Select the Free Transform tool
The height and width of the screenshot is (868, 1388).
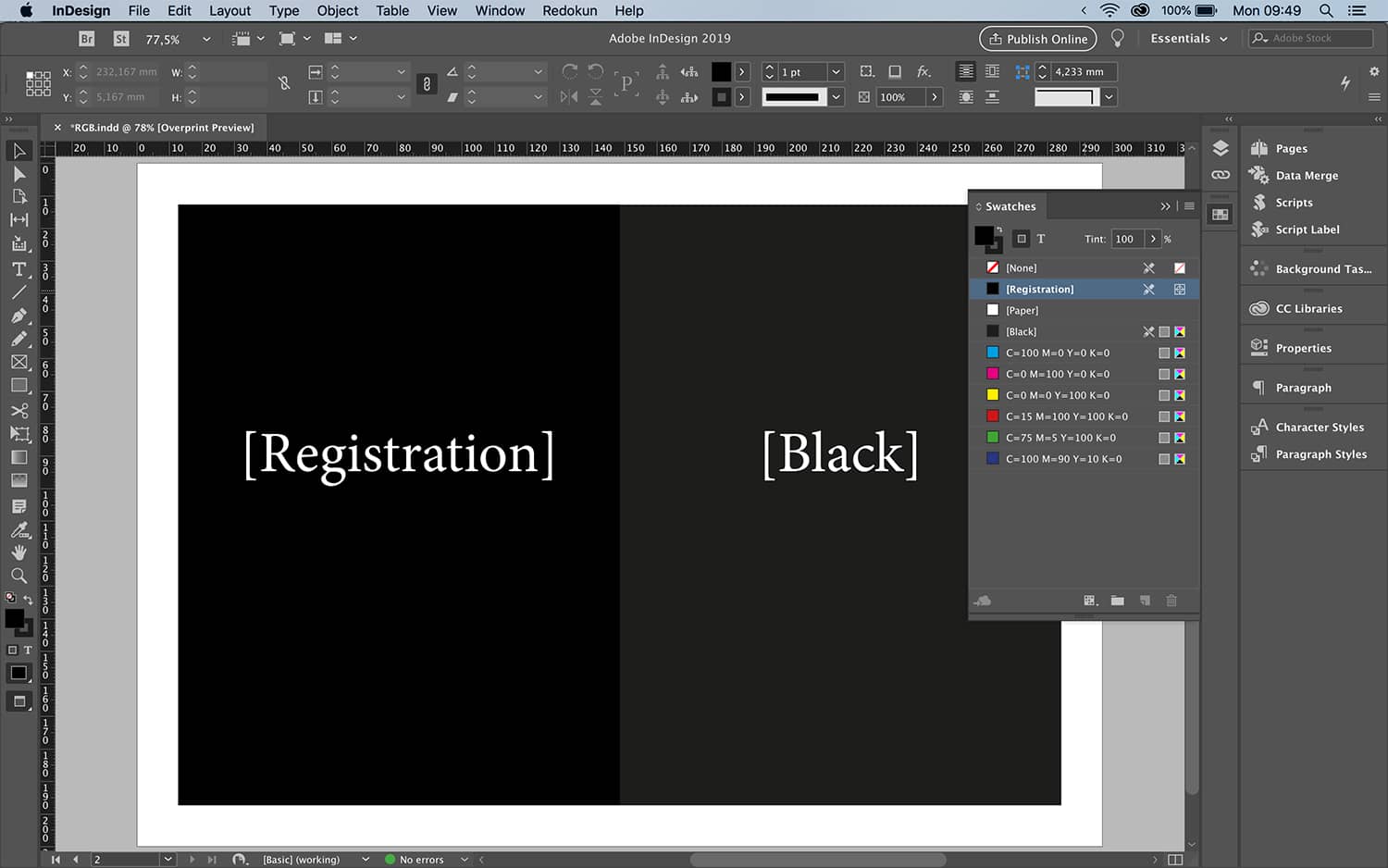click(x=19, y=434)
